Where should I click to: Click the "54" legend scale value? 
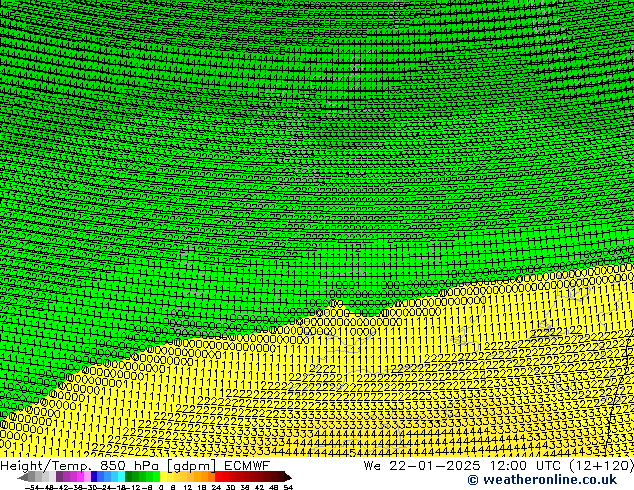[288, 488]
